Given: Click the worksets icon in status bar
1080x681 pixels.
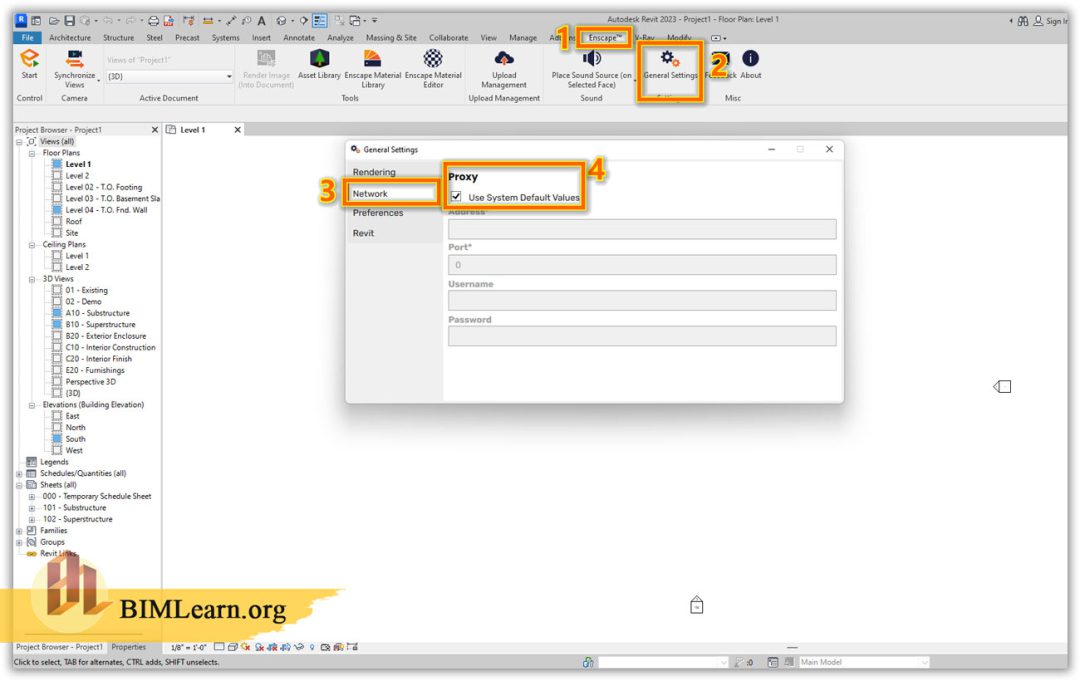Looking at the screenshot, I should [588, 662].
